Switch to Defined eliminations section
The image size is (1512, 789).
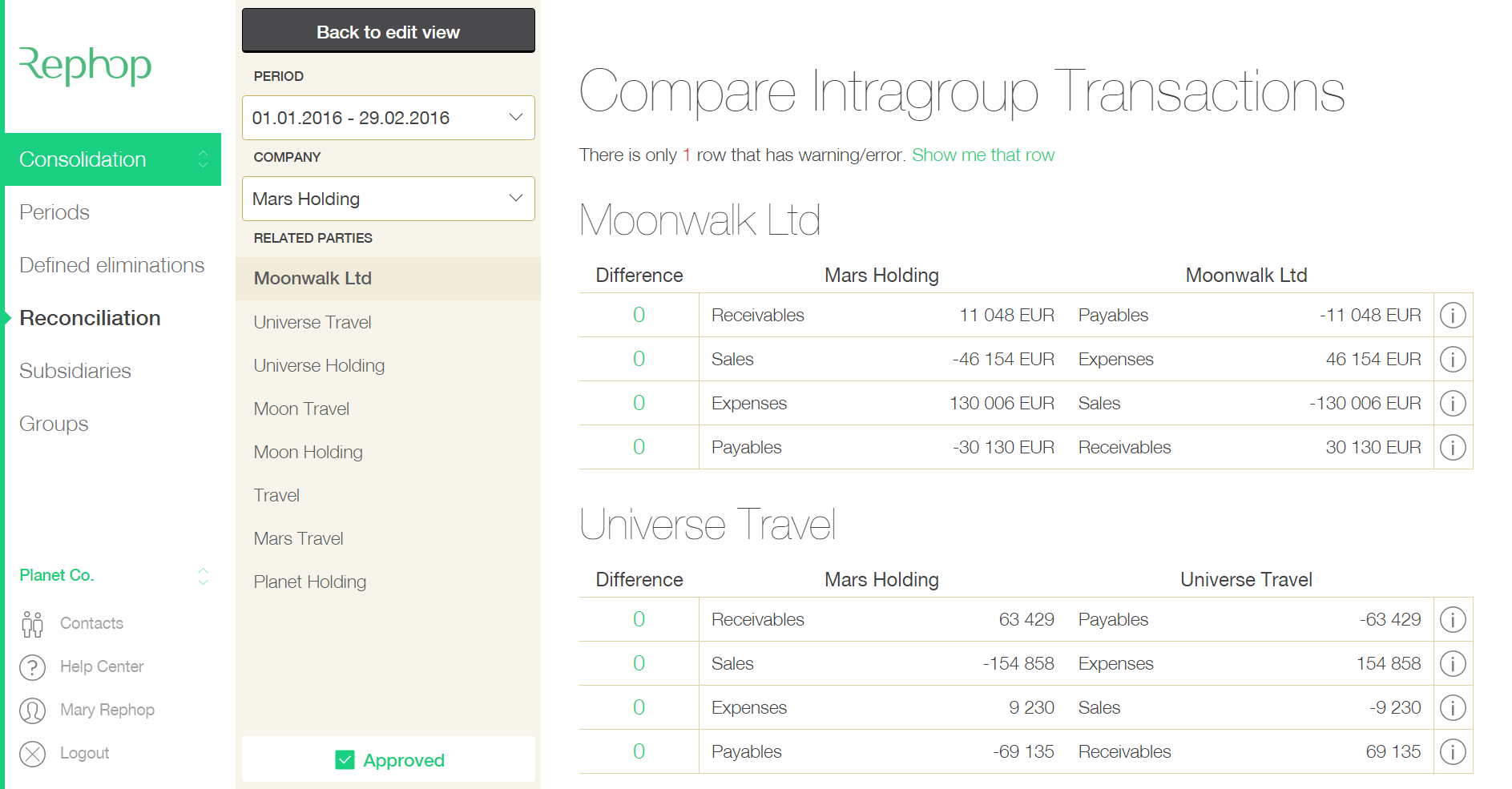point(111,264)
